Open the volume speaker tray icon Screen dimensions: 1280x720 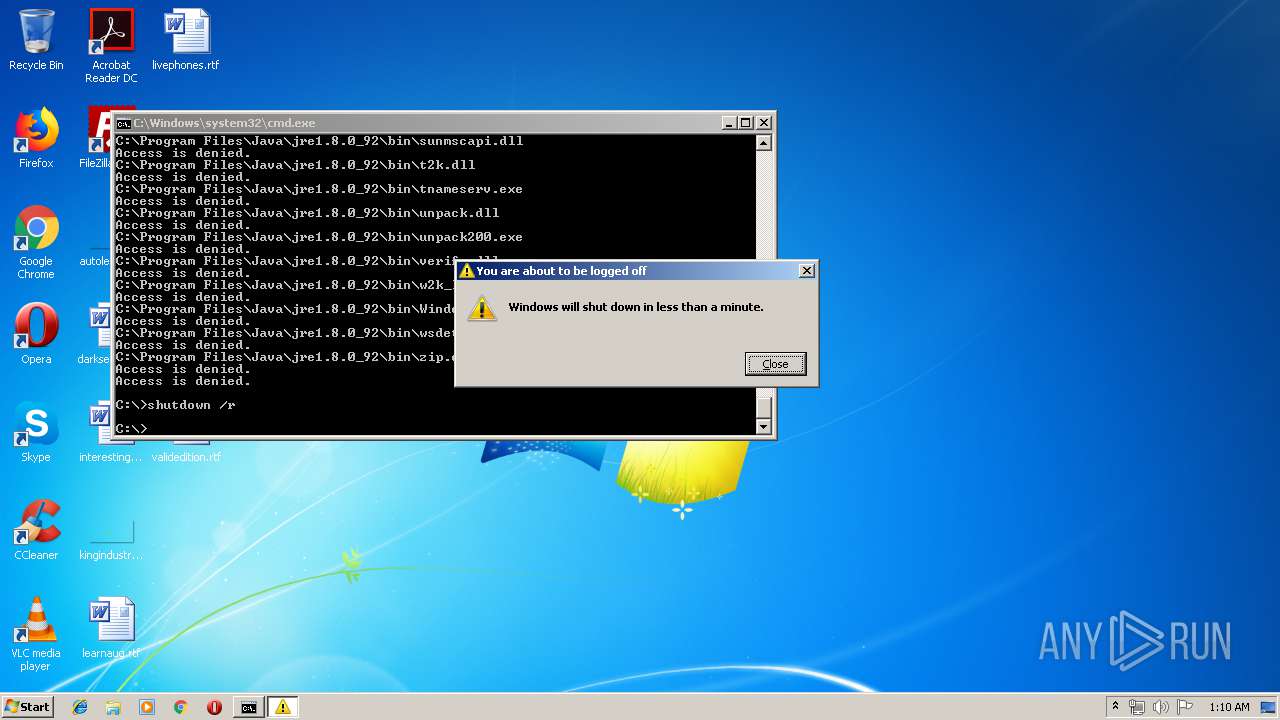1161,707
